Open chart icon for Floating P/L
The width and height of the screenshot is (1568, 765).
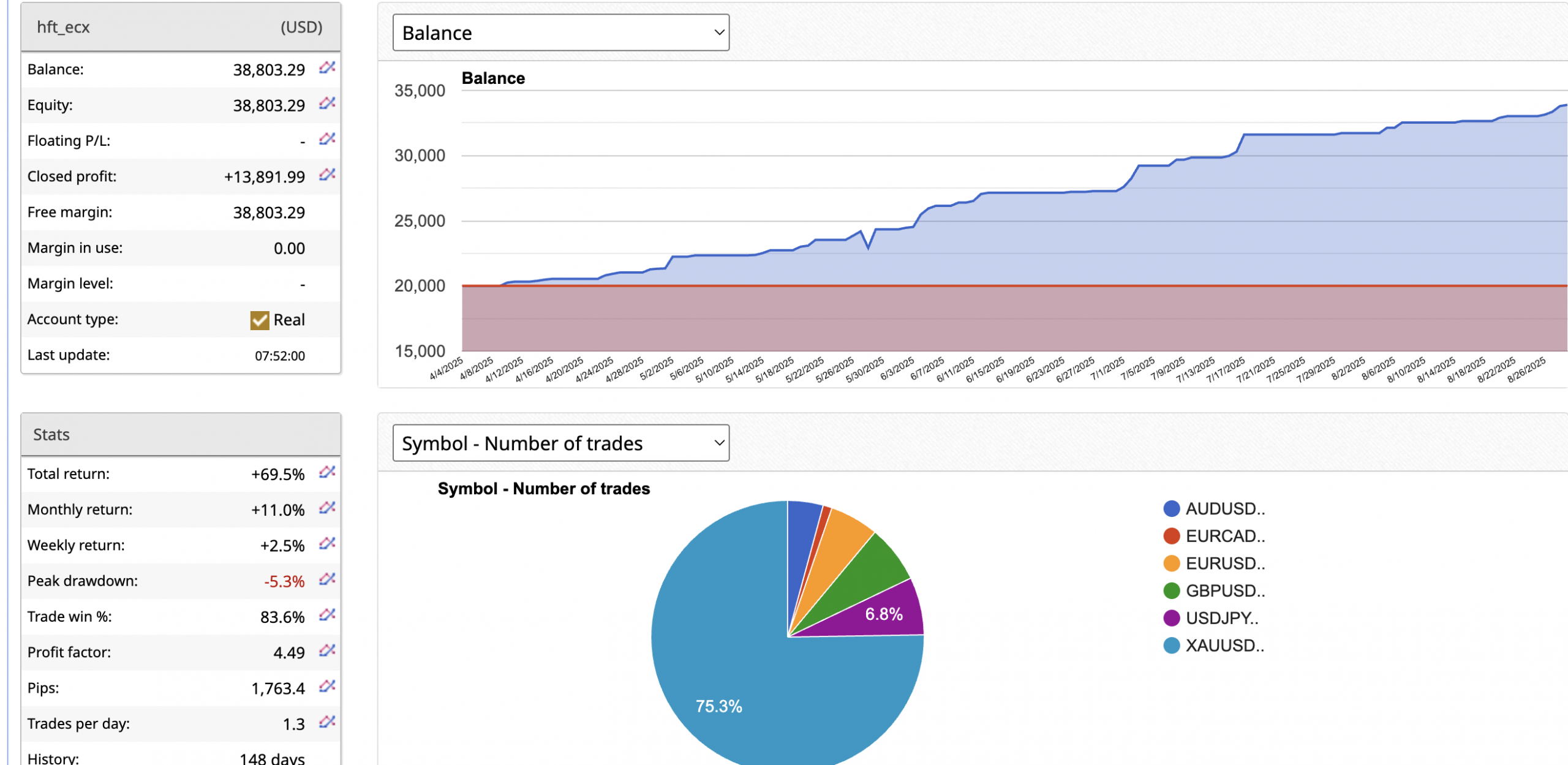click(327, 139)
